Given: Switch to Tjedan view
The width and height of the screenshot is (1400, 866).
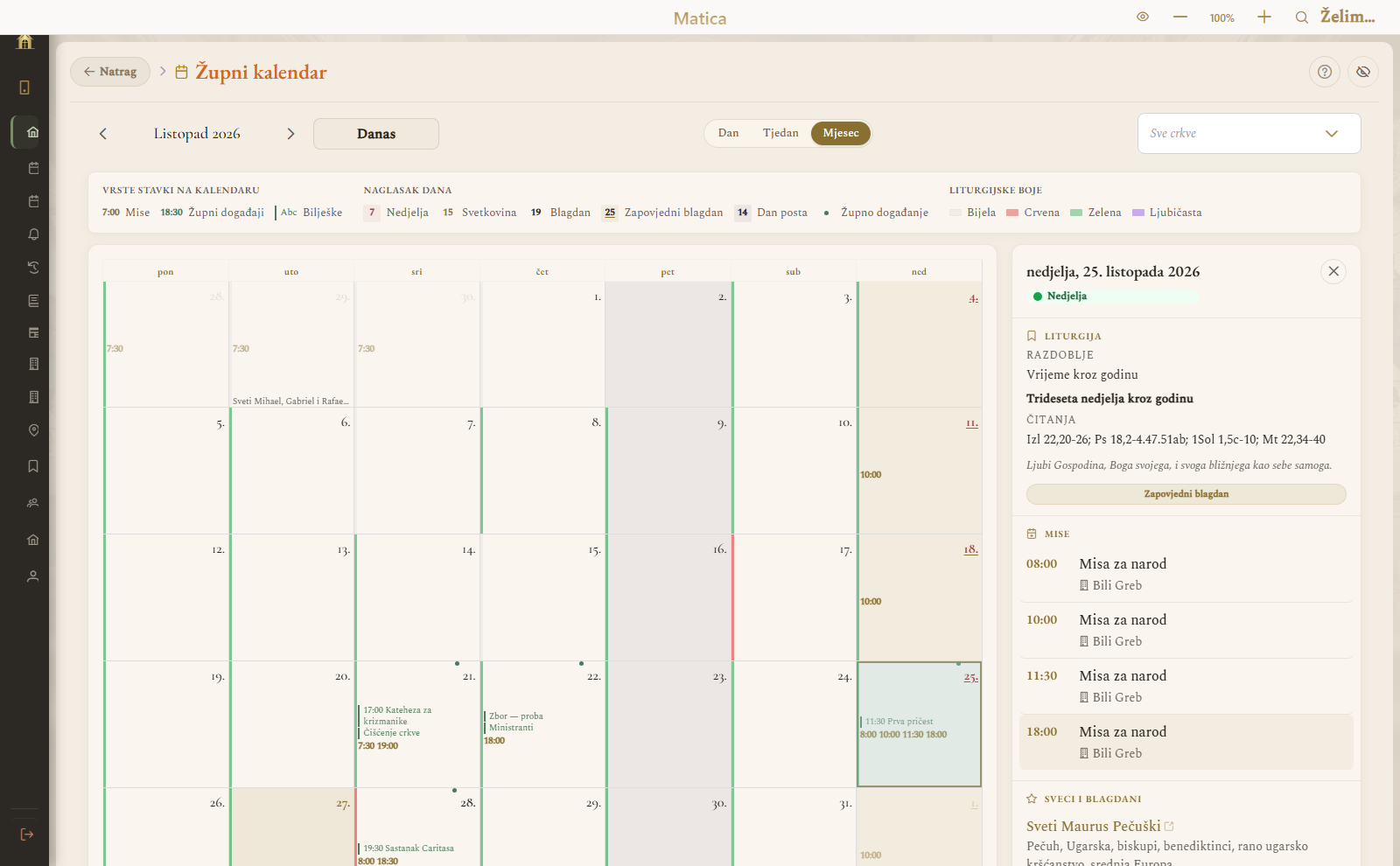Looking at the screenshot, I should (x=780, y=133).
